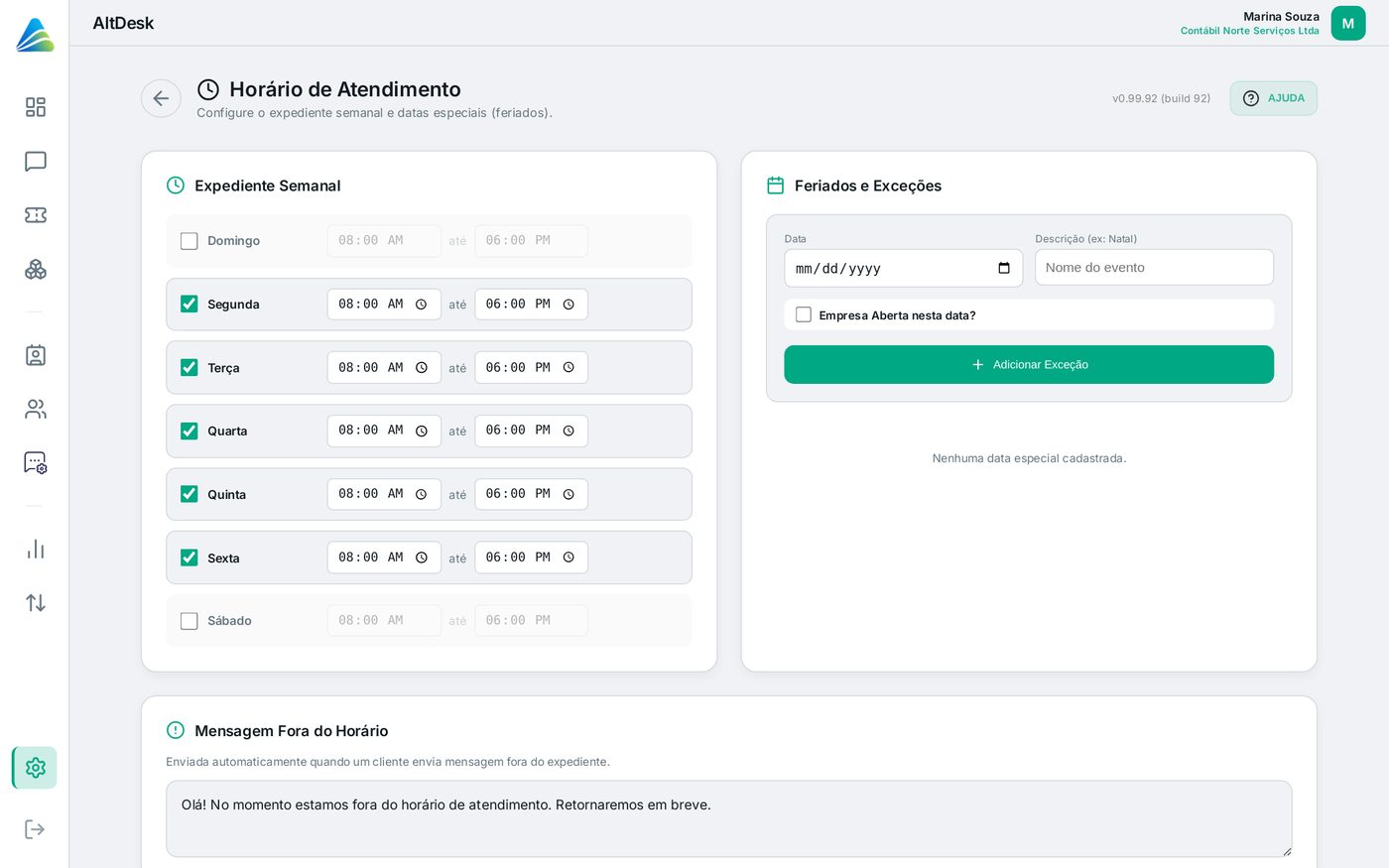Uncheck the Terça checkbox

[x=189, y=367]
